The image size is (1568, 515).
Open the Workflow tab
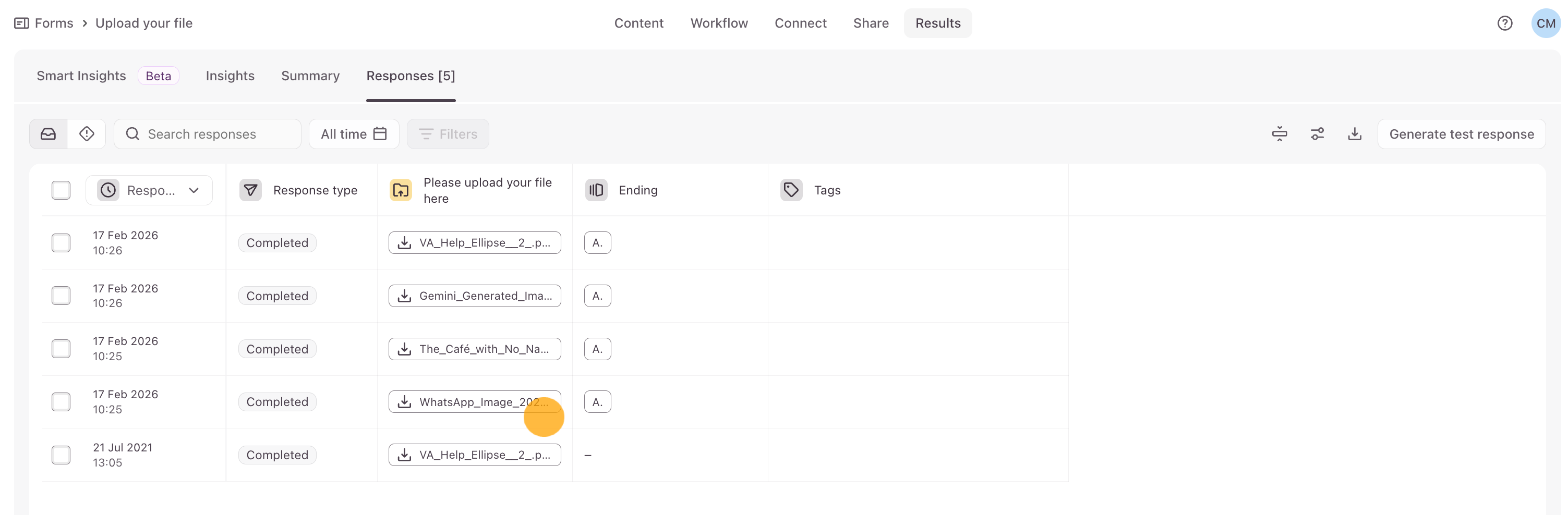click(718, 23)
